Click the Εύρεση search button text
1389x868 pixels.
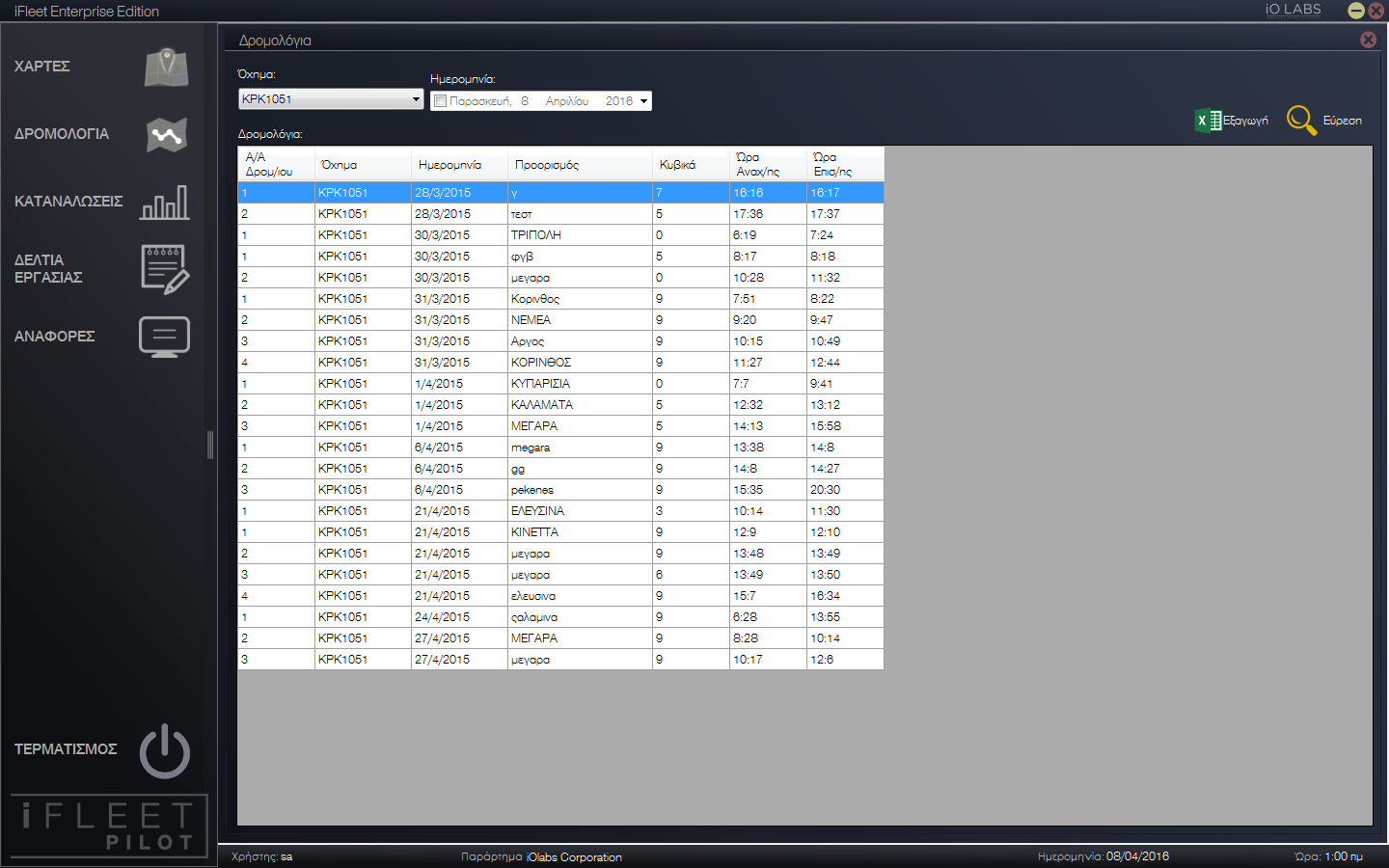[1343, 121]
